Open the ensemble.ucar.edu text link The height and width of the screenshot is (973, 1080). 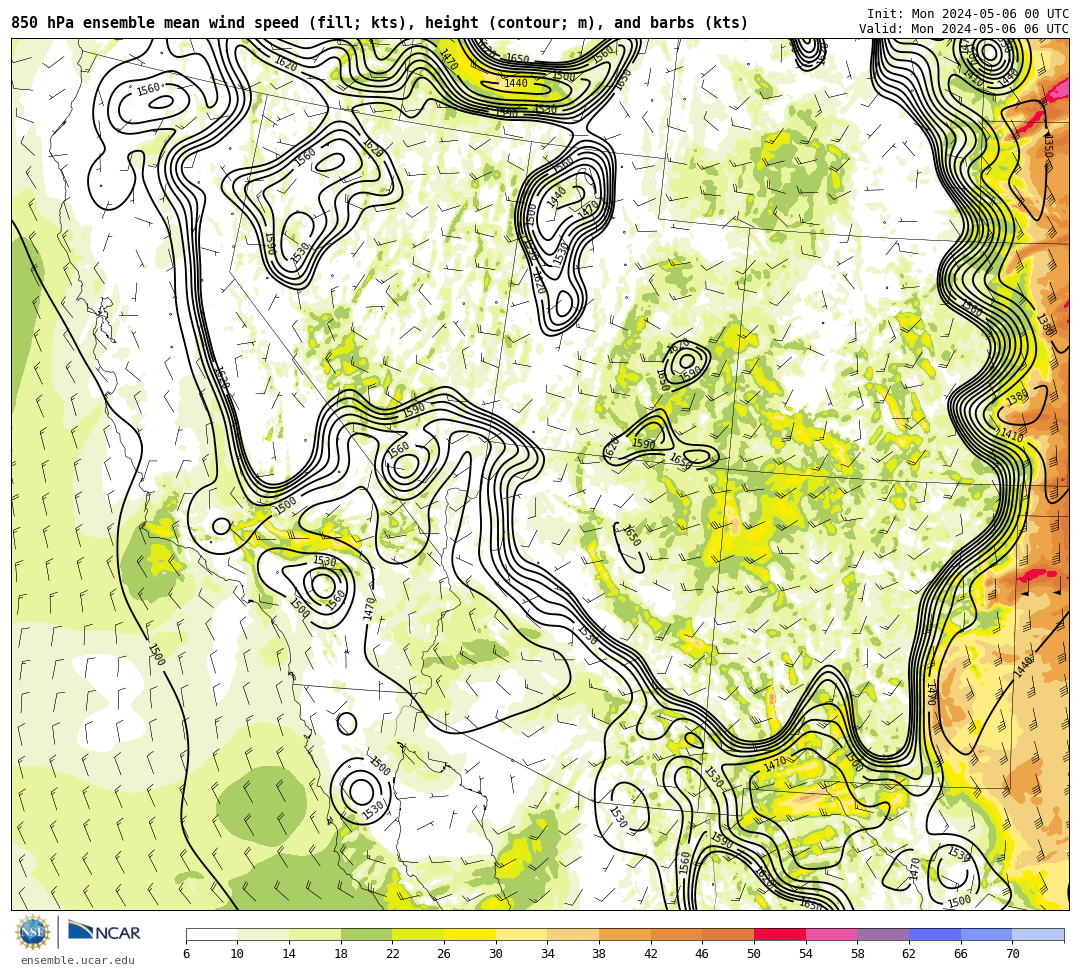78,960
